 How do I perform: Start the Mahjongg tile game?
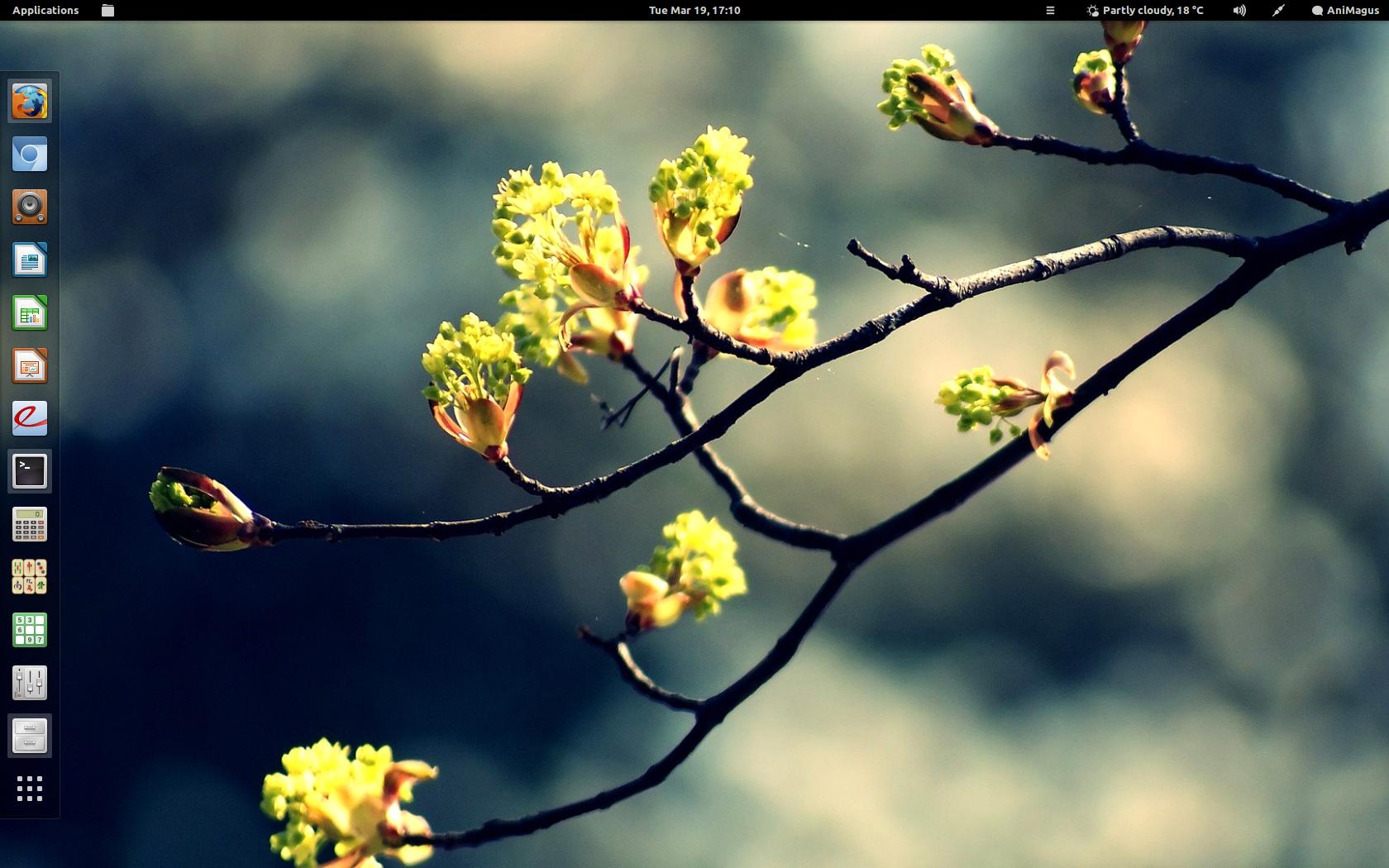point(30,577)
